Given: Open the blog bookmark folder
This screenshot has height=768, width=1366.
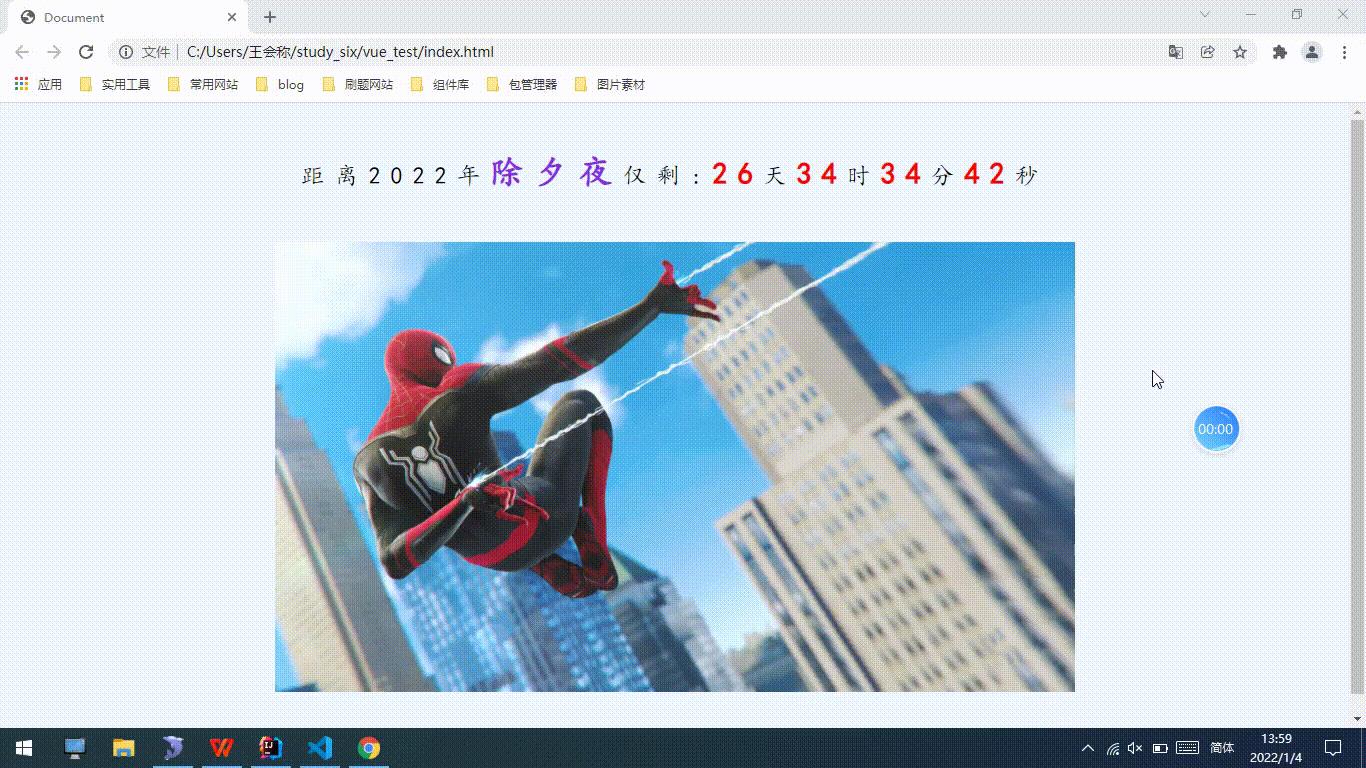Looking at the screenshot, I should pyautogui.click(x=279, y=85).
